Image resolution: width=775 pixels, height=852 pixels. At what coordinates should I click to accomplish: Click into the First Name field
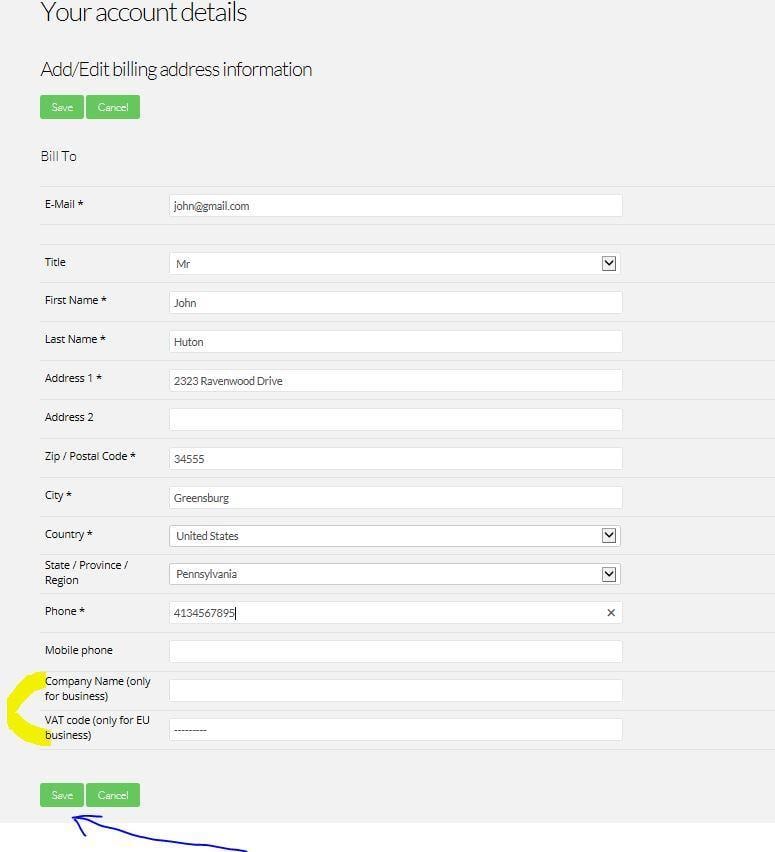coord(395,302)
